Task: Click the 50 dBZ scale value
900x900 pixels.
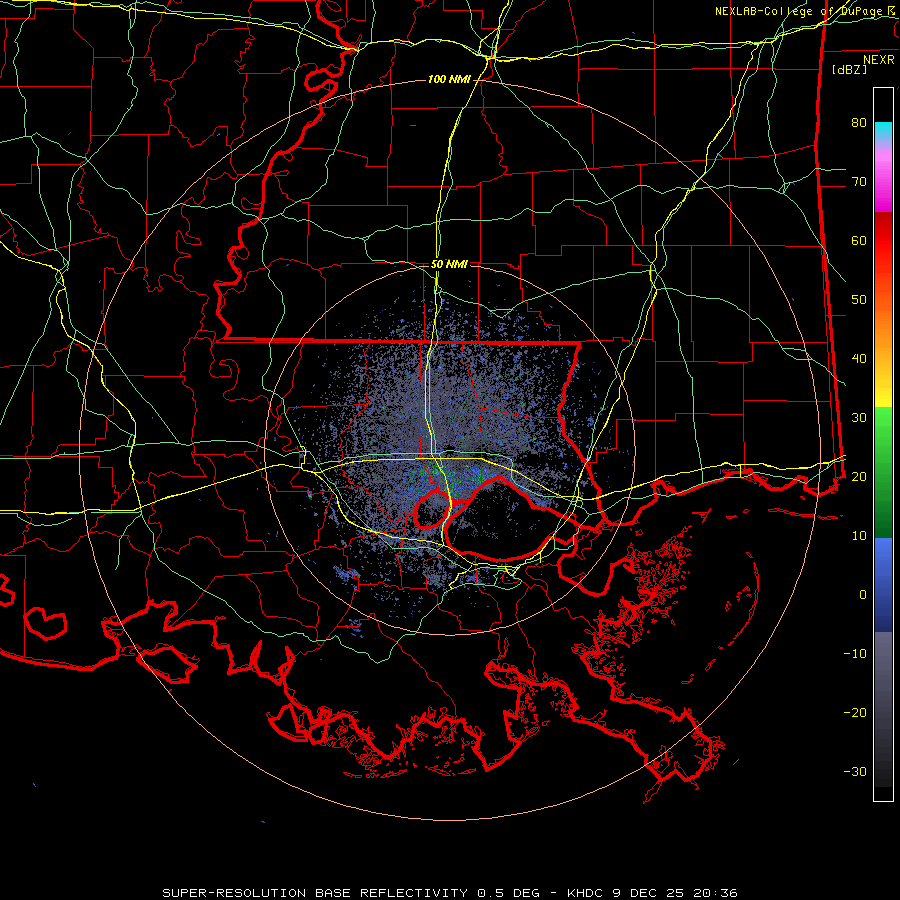Action: 859,300
